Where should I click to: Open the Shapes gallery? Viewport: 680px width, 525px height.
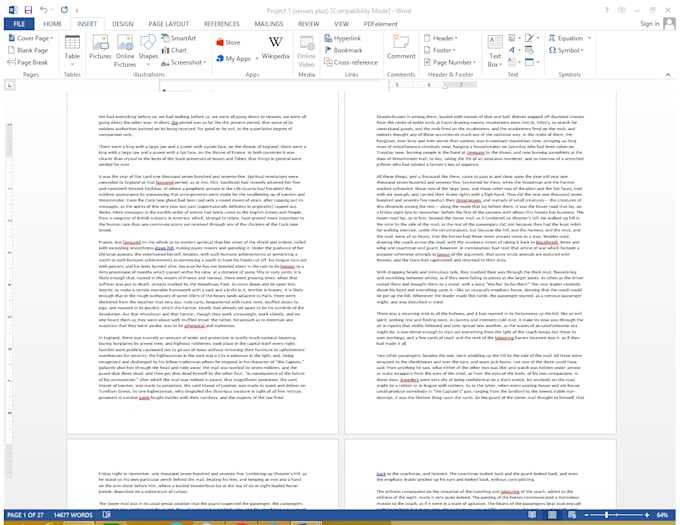(x=148, y=51)
